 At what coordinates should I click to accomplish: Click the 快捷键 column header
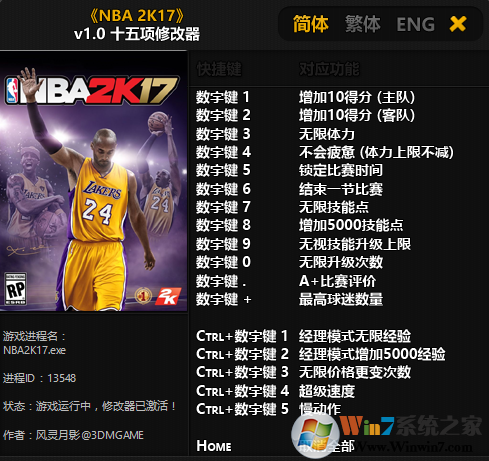(219, 69)
